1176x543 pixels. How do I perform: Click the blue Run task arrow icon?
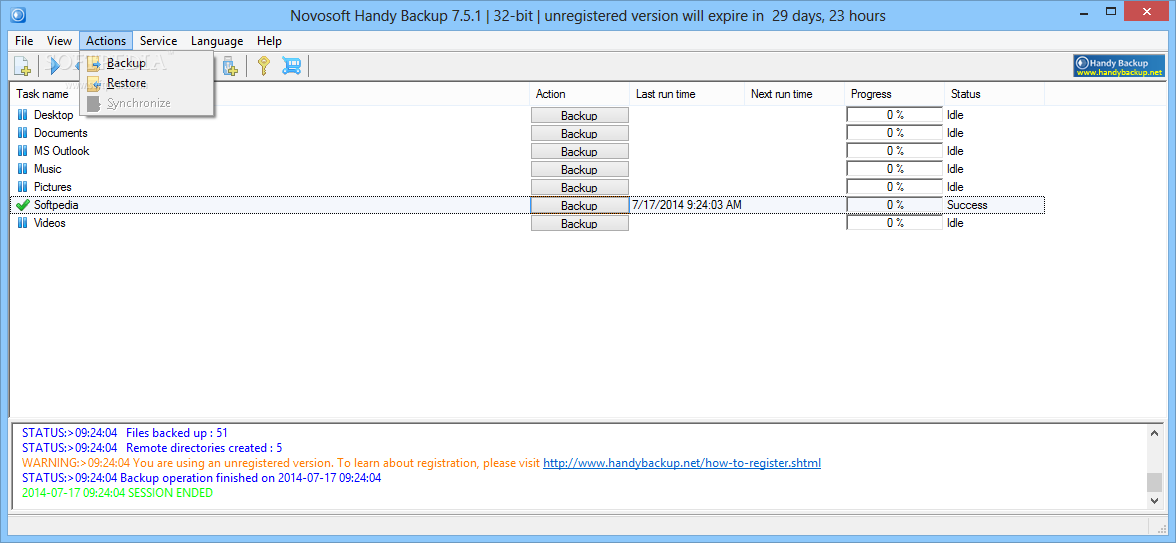point(55,66)
